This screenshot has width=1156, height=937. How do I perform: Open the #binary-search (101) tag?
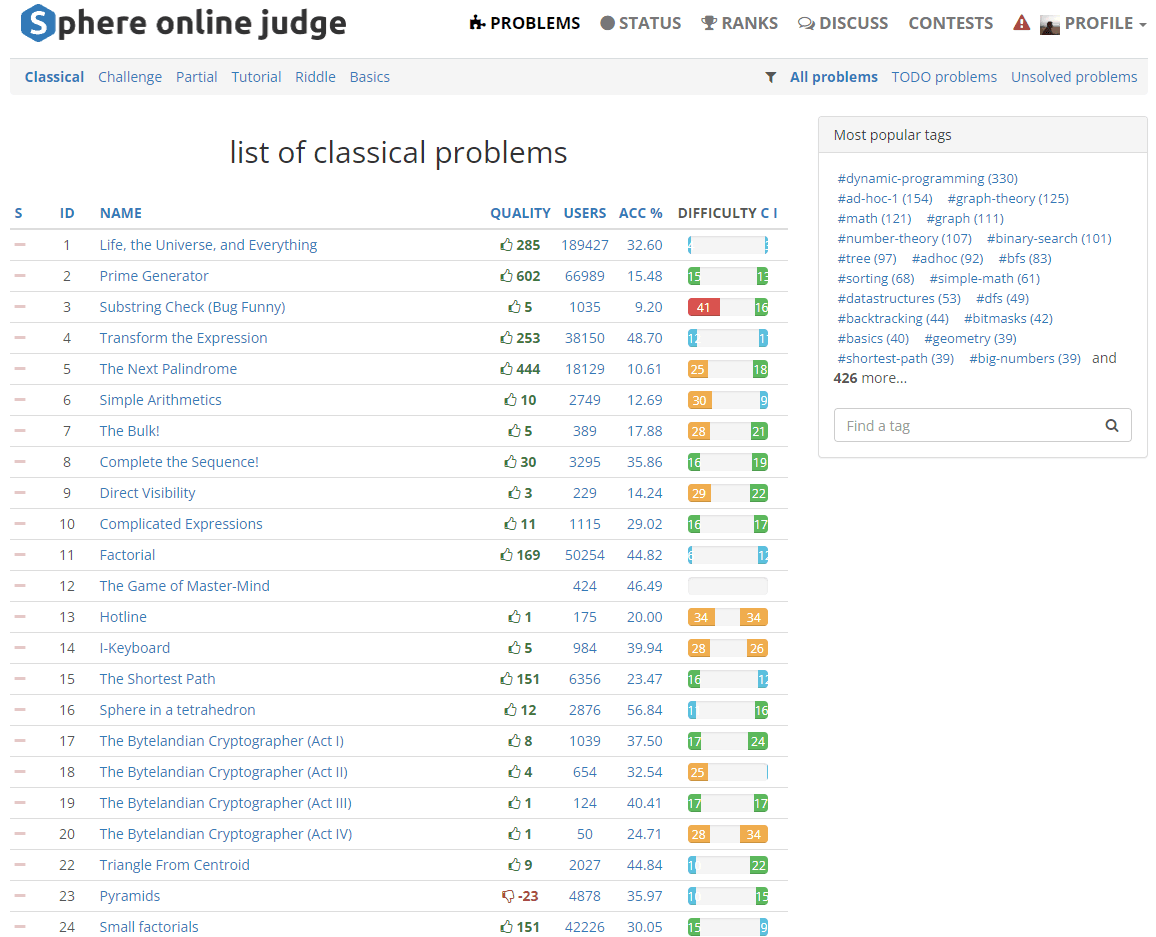pos(1049,238)
